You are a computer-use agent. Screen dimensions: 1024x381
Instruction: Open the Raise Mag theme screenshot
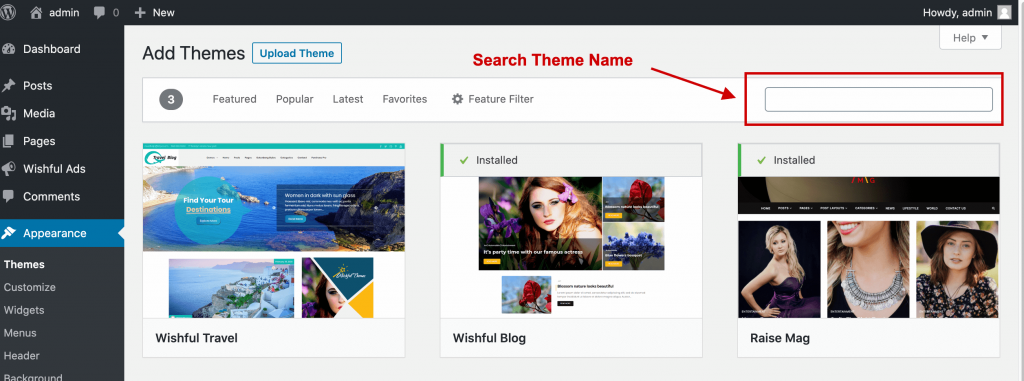click(x=869, y=247)
